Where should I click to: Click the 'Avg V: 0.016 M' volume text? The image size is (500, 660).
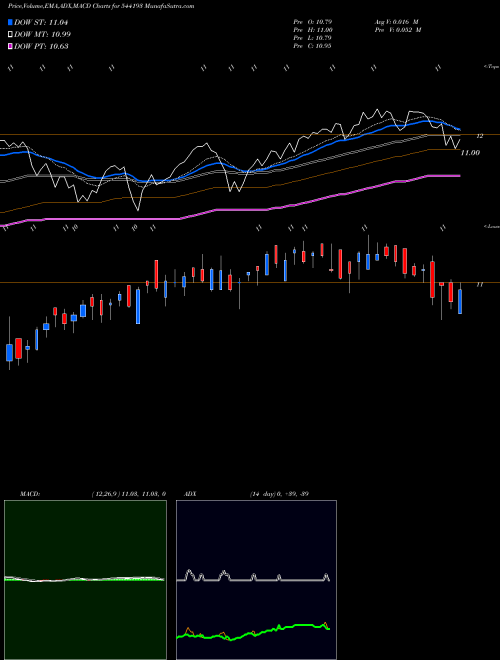pyautogui.click(x=396, y=22)
